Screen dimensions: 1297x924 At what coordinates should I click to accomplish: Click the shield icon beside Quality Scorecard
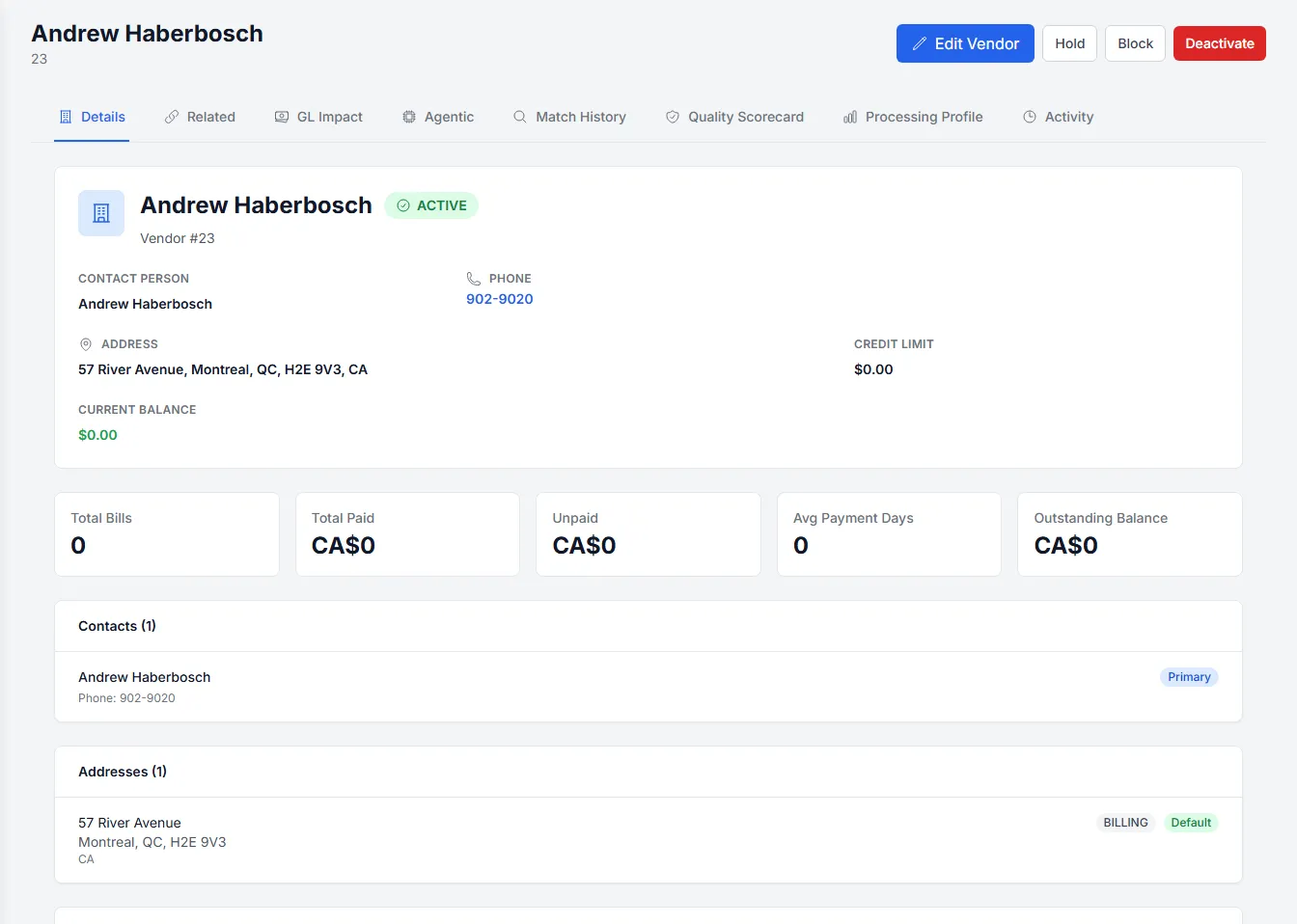click(673, 117)
